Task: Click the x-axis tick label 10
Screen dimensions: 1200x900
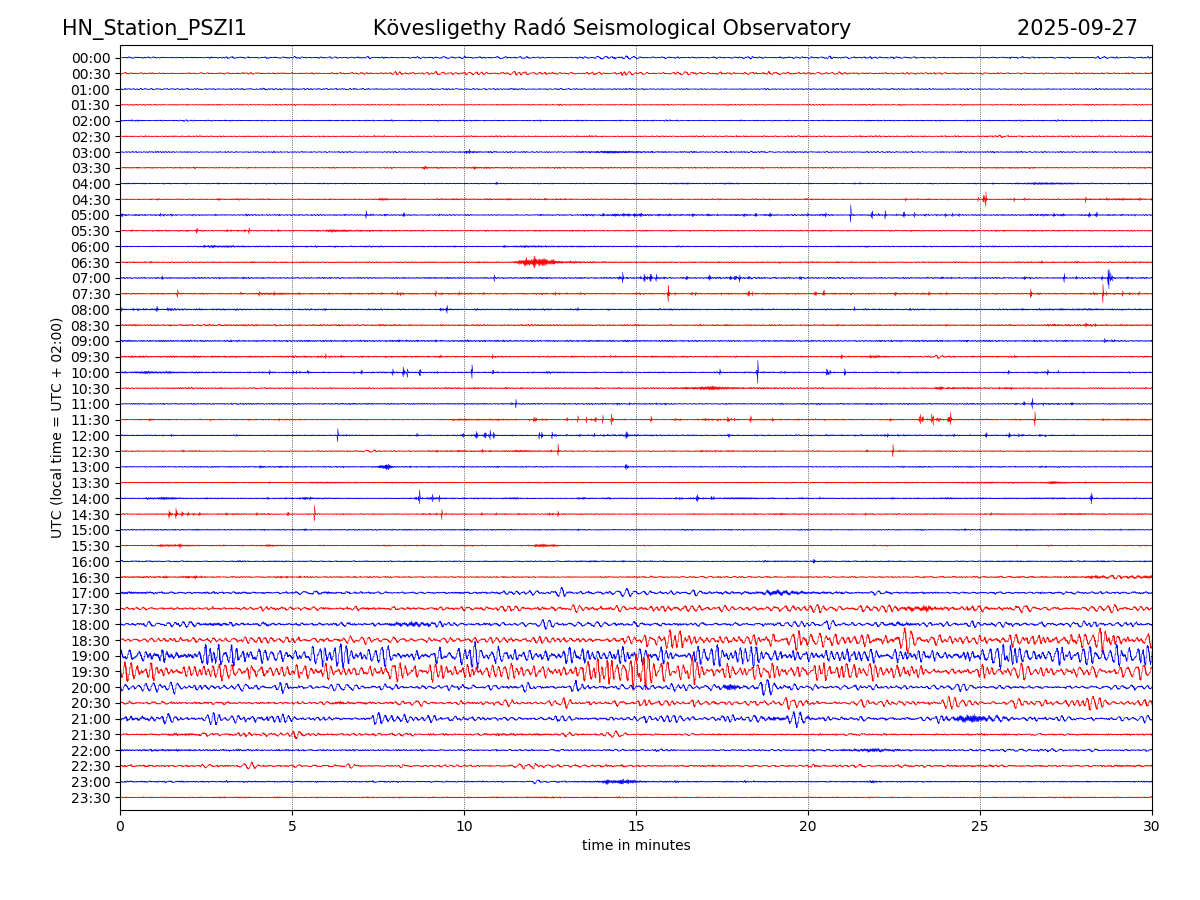Action: tap(464, 826)
